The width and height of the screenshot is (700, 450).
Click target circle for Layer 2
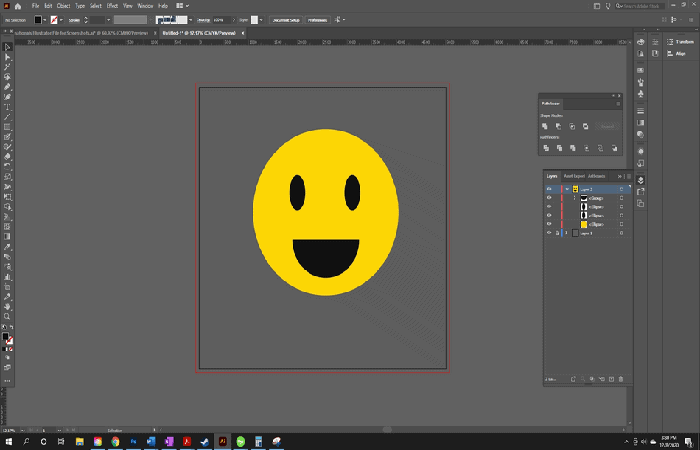[621, 189]
